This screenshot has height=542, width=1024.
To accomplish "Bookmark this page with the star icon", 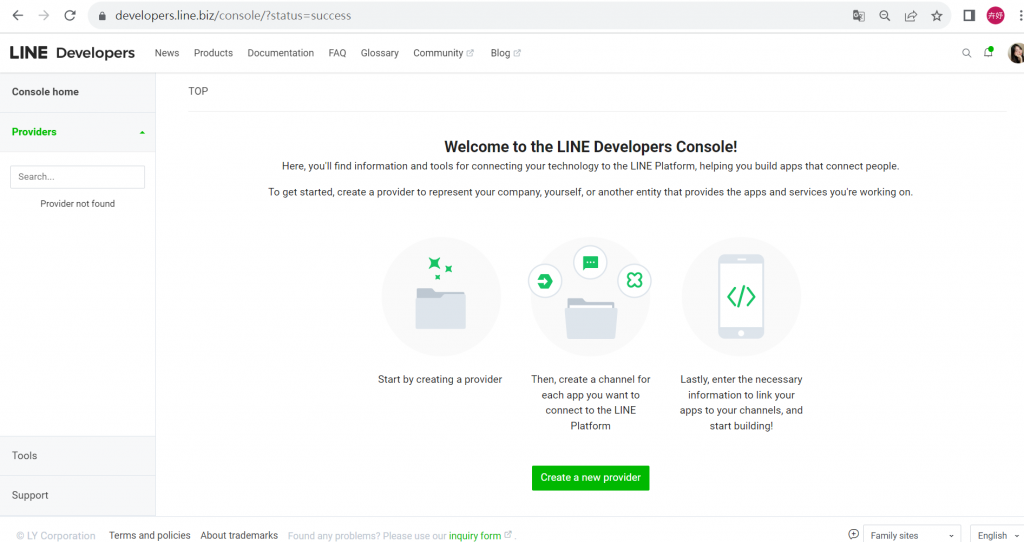I will [936, 16].
